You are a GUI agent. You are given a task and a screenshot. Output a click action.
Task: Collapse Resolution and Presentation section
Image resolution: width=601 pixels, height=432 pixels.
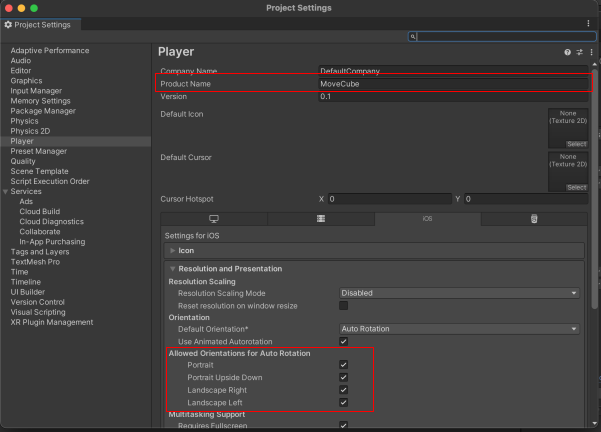coord(172,269)
